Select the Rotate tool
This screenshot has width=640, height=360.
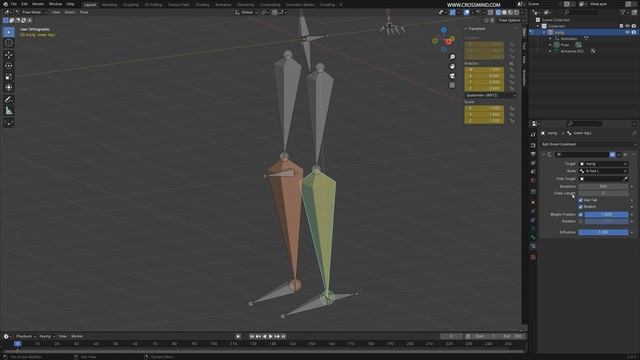click(9, 66)
